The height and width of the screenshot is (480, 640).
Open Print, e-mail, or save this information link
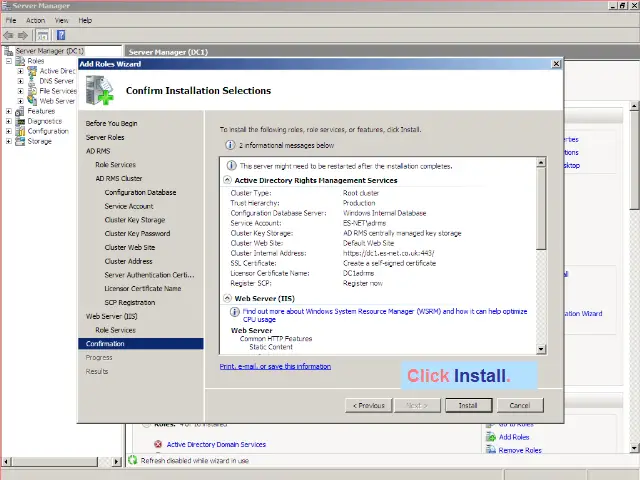(x=275, y=367)
